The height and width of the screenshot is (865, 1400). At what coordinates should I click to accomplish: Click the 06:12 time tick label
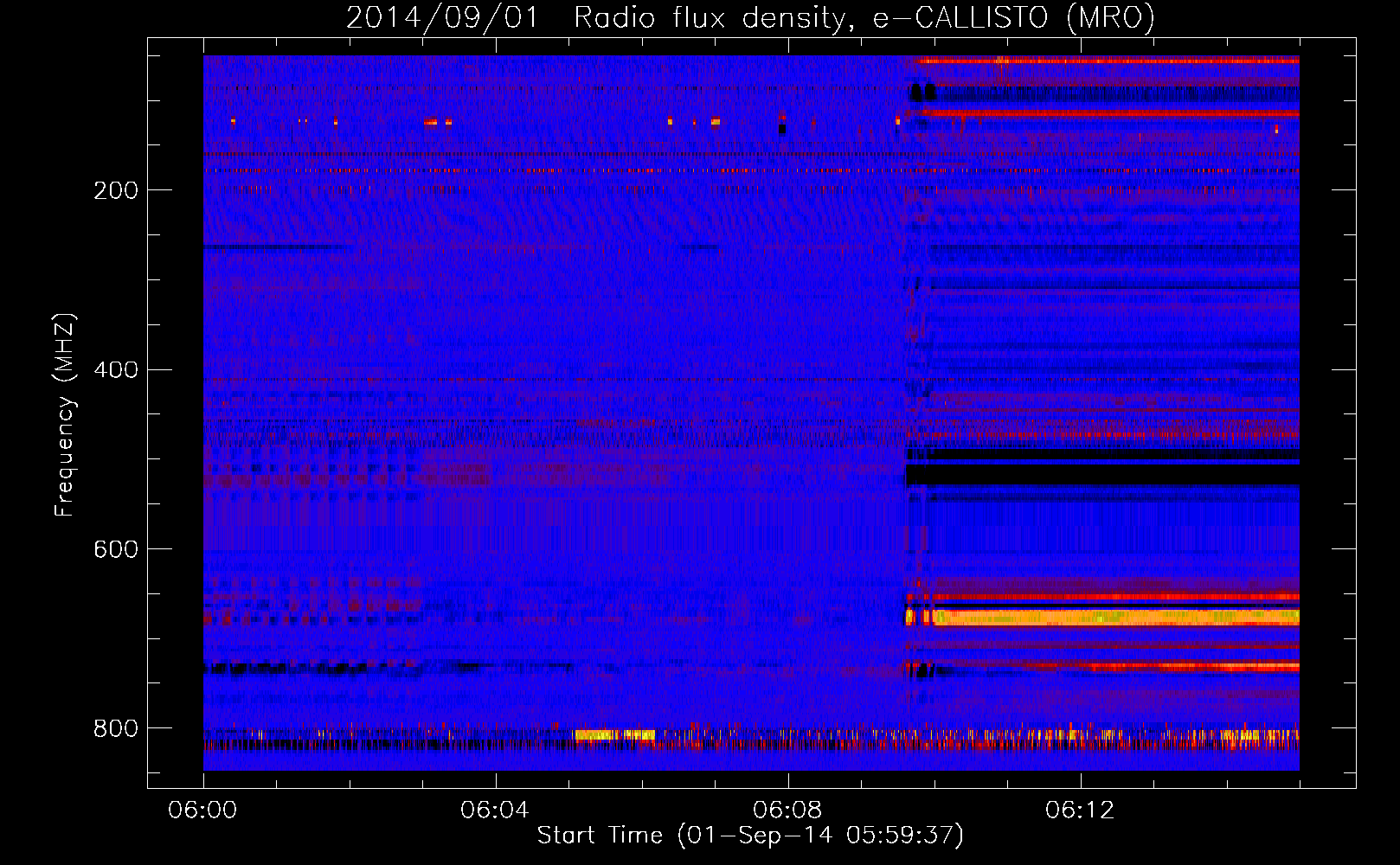pos(1080,811)
